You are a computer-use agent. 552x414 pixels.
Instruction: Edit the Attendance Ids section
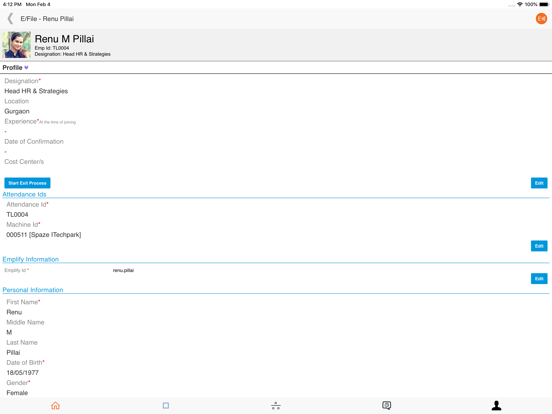(x=539, y=246)
